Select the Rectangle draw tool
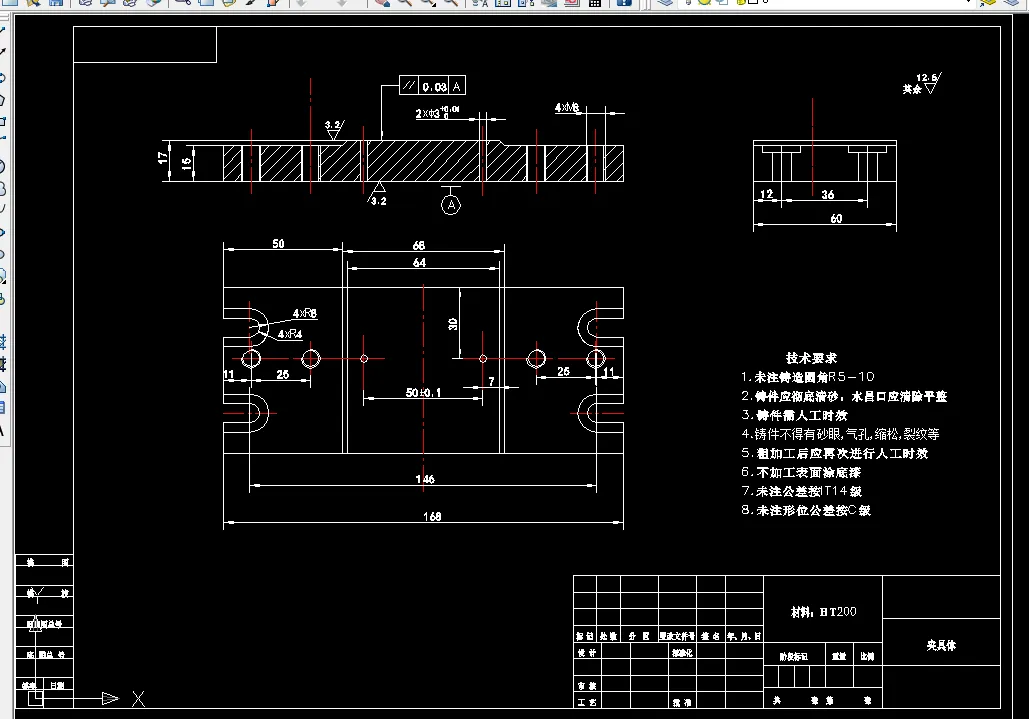Image resolution: width=1029 pixels, height=719 pixels. (3, 121)
